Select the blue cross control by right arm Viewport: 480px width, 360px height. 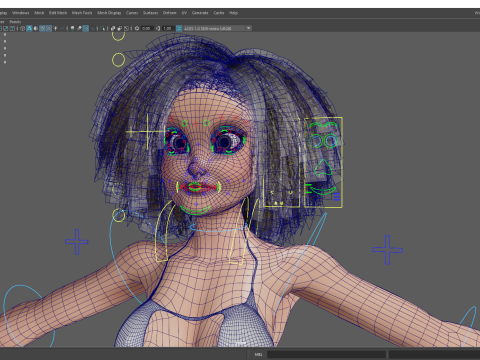[x=77, y=242]
